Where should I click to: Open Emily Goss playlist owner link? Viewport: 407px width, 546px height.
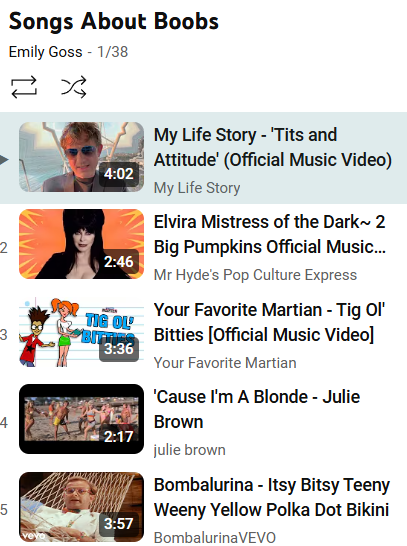(x=46, y=52)
